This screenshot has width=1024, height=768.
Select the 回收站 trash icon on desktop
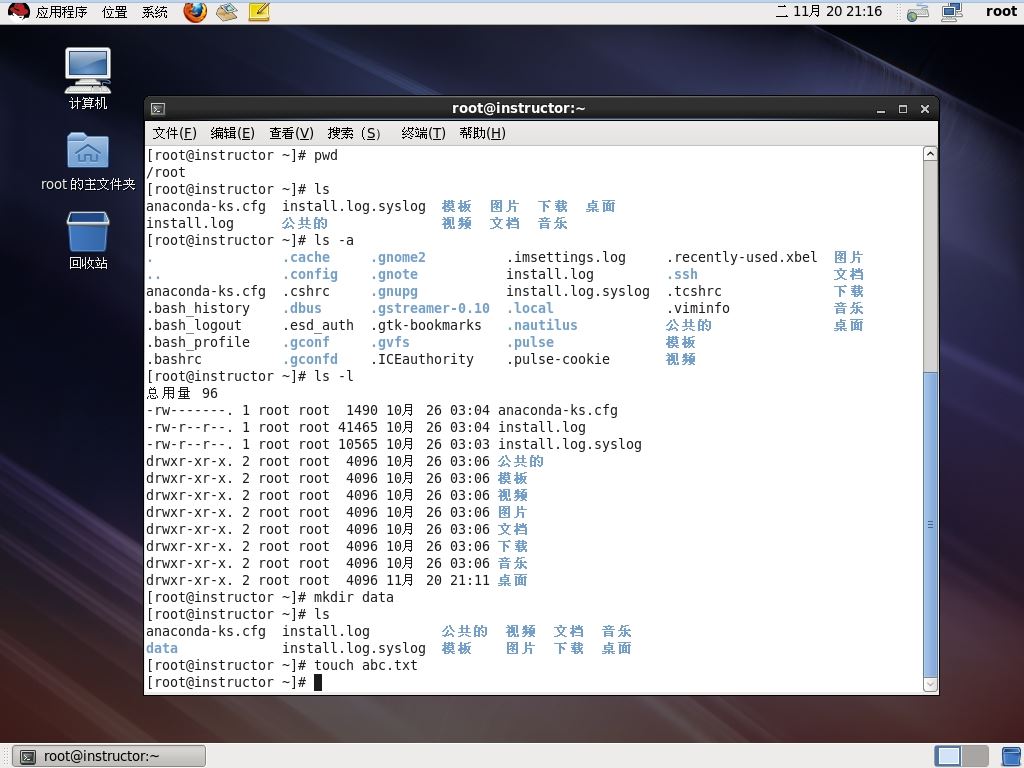(x=88, y=240)
